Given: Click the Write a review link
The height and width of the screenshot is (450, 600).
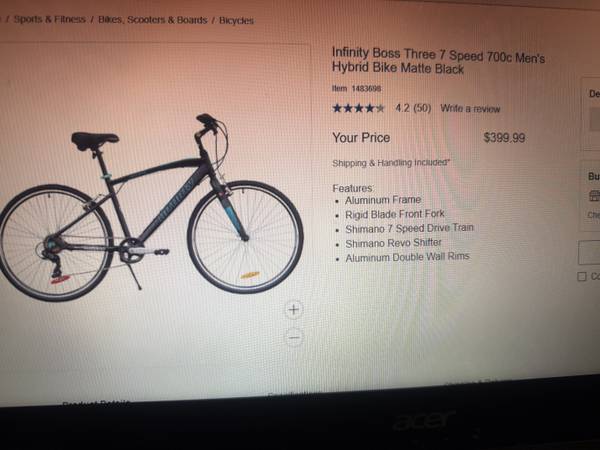Looking at the screenshot, I should coord(470,109).
